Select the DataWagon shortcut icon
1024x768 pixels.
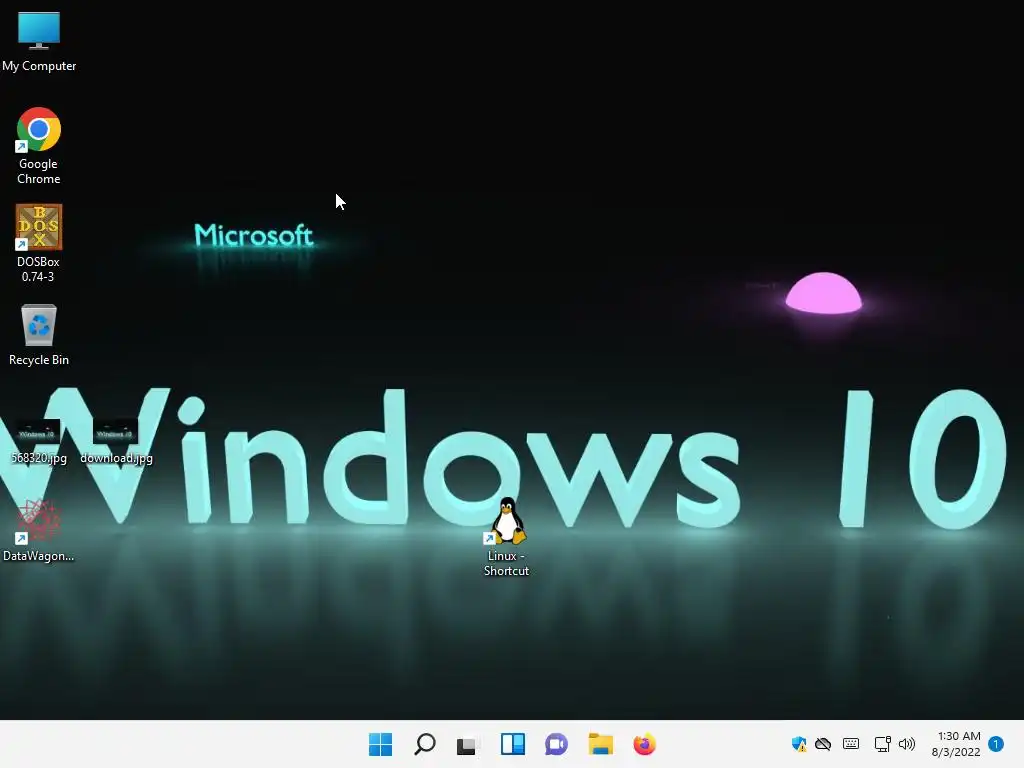point(39,530)
